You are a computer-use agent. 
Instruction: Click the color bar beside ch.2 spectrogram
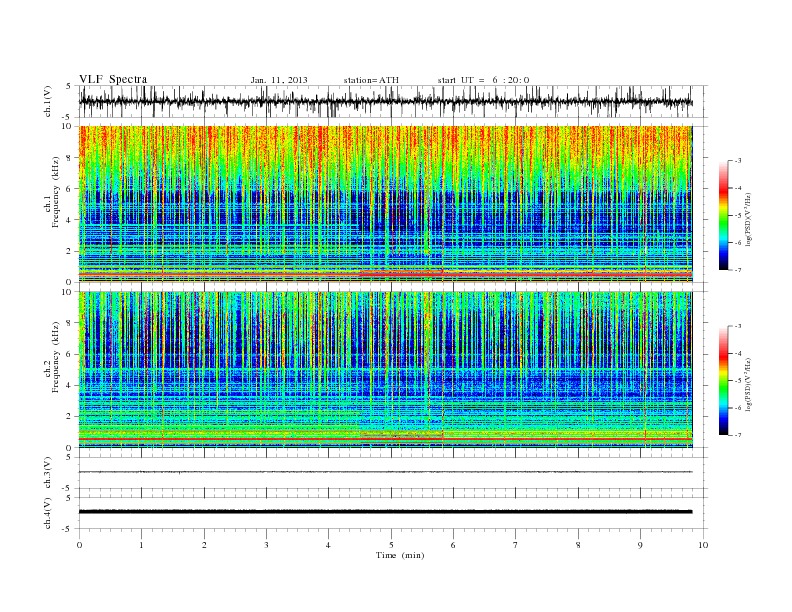[x=724, y=380]
